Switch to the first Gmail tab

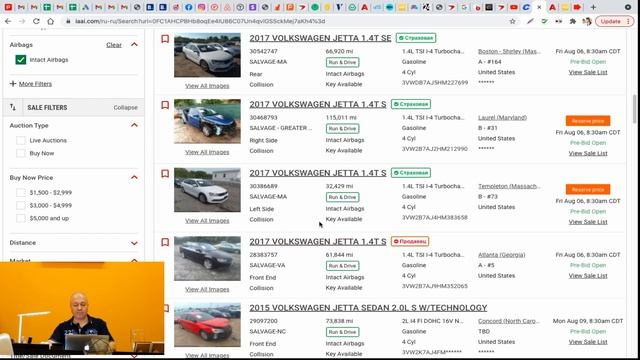point(21,7)
